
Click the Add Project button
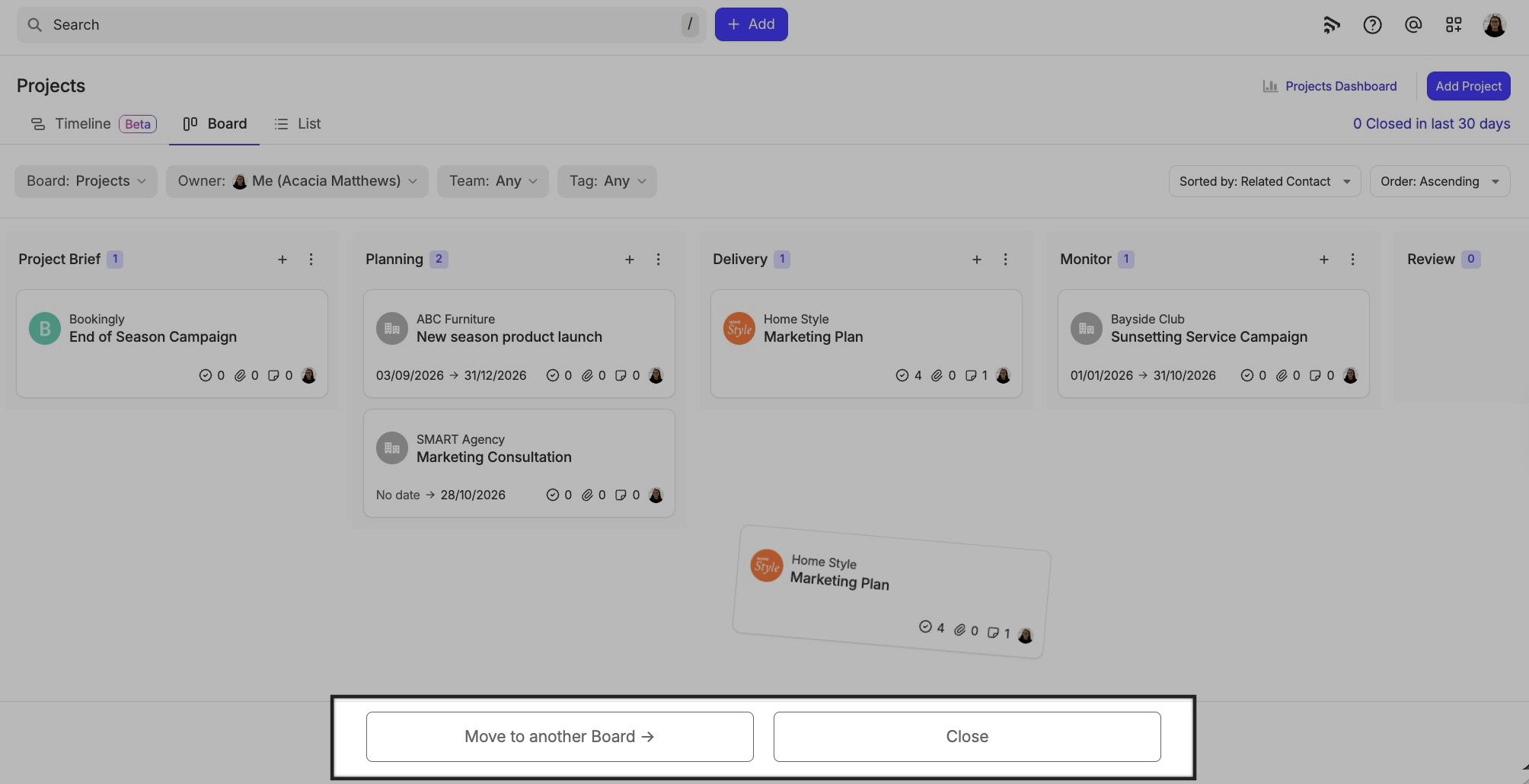(1468, 86)
